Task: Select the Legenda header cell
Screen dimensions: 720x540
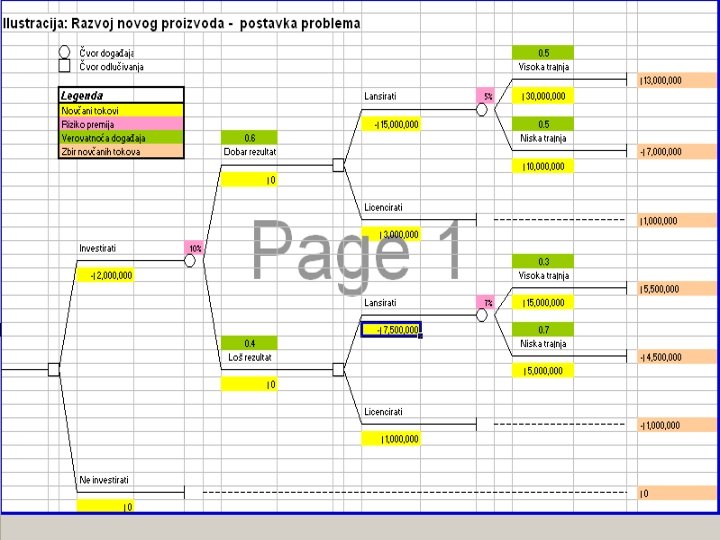Action: click(x=121, y=96)
